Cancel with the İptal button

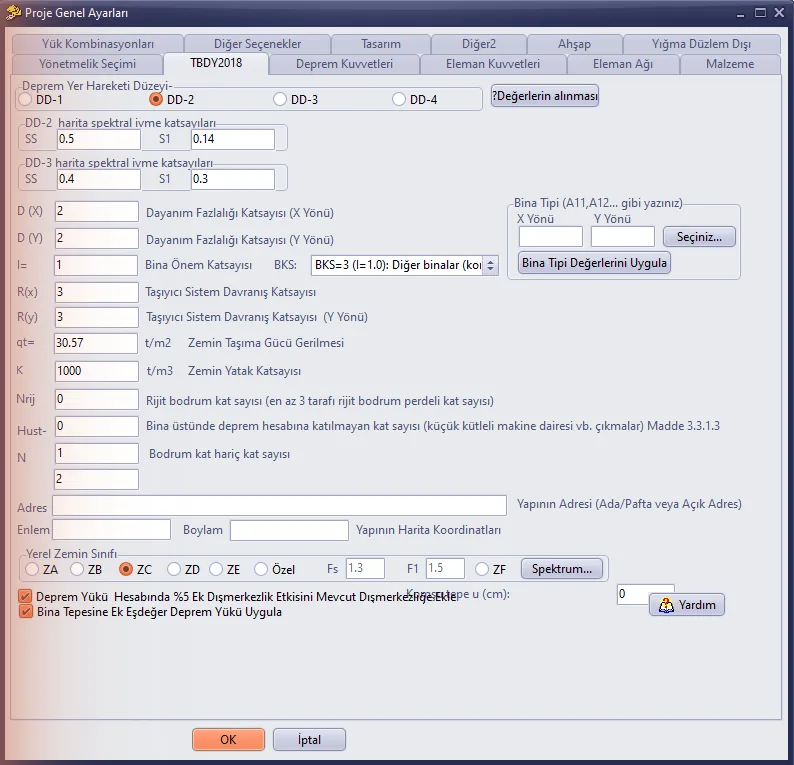(309, 740)
